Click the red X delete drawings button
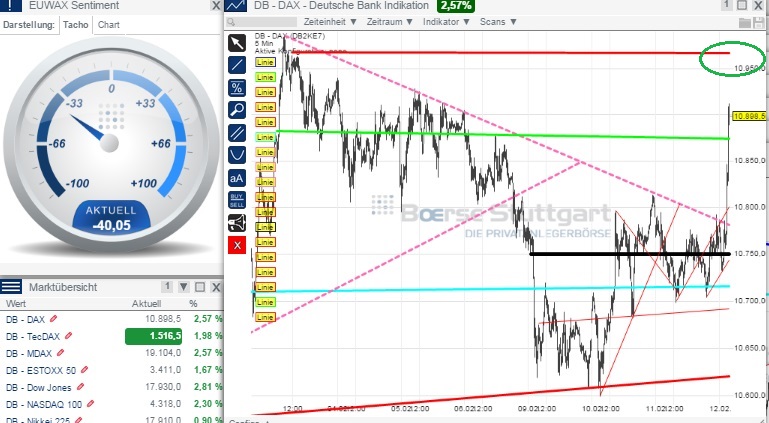Viewport: 769px width, 423px height. [x=237, y=245]
